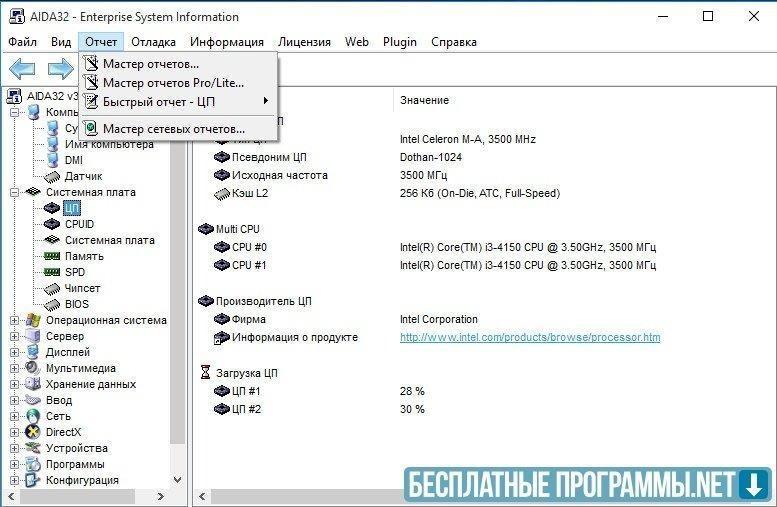Select Имя компьютера in the tree
777x507 pixels.
pos(109,144)
